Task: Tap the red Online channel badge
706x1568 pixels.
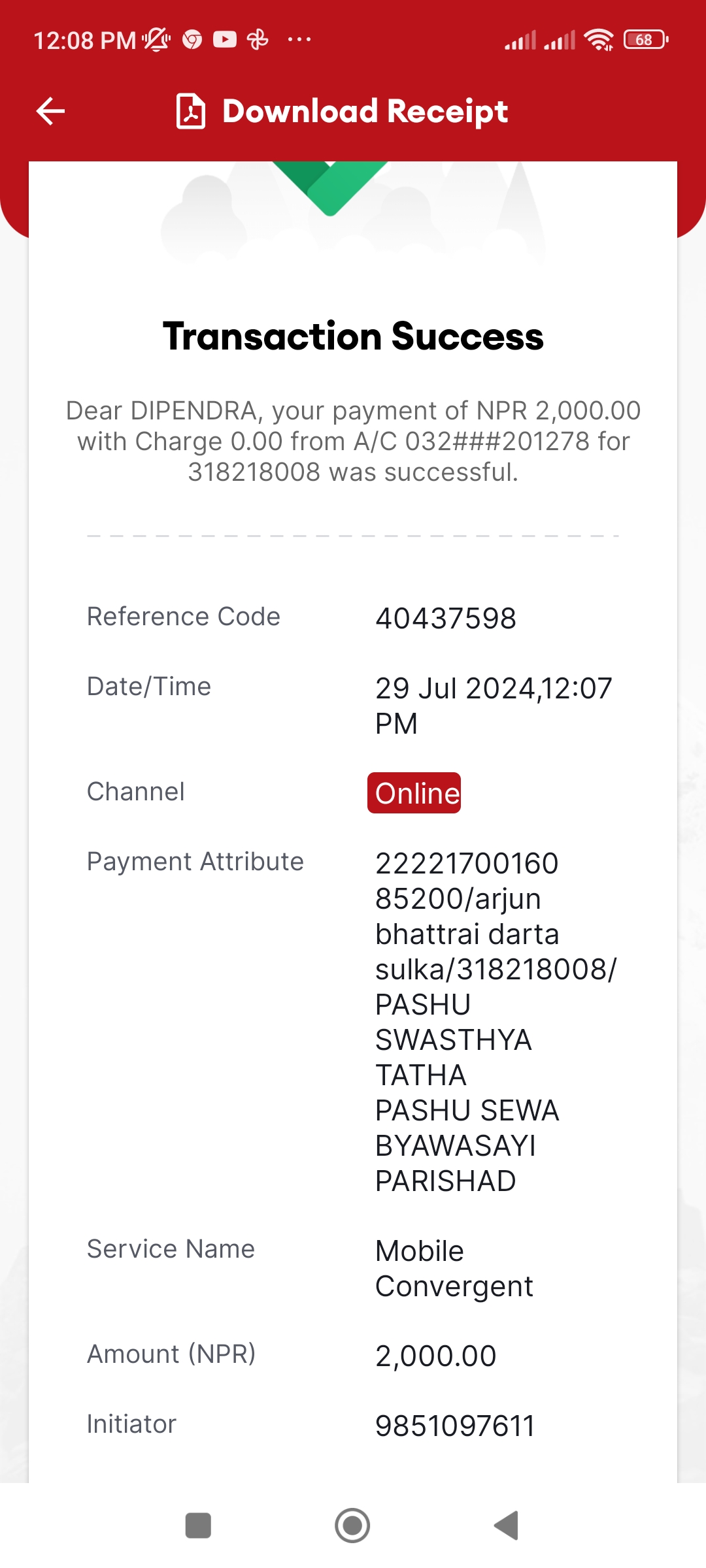Action: (414, 793)
